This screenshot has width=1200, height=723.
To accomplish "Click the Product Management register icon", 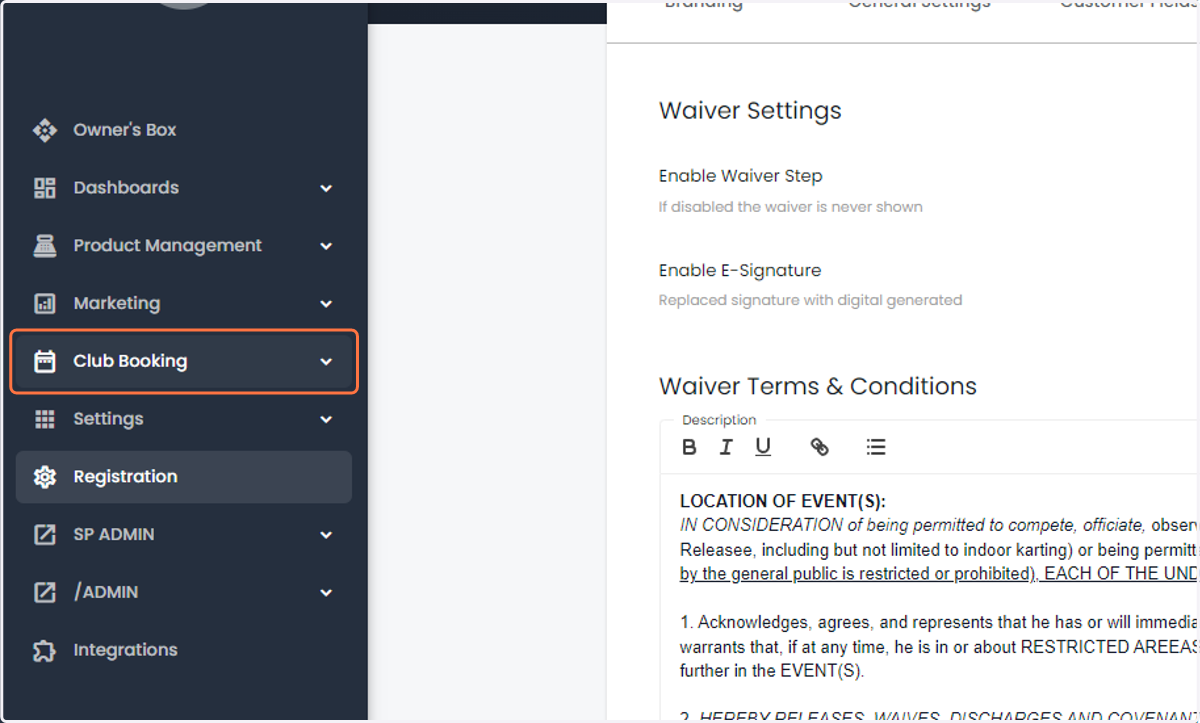I will click(x=44, y=246).
